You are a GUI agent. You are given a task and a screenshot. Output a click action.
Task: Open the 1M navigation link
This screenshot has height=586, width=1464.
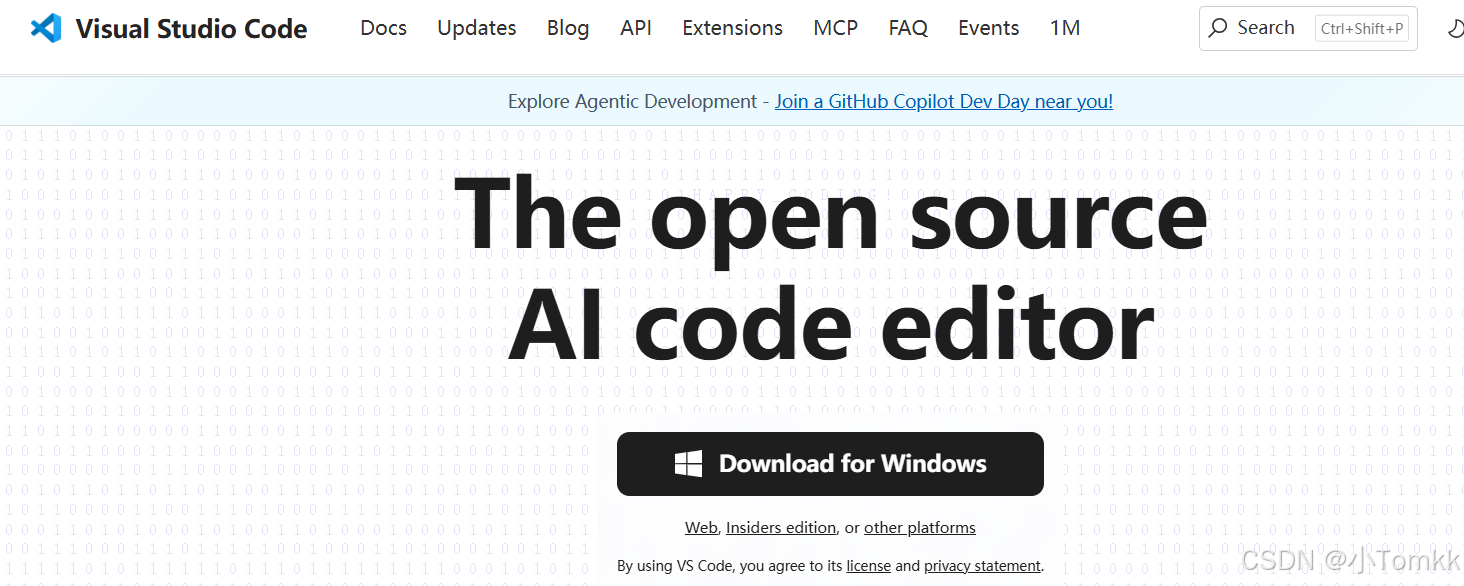point(1065,28)
